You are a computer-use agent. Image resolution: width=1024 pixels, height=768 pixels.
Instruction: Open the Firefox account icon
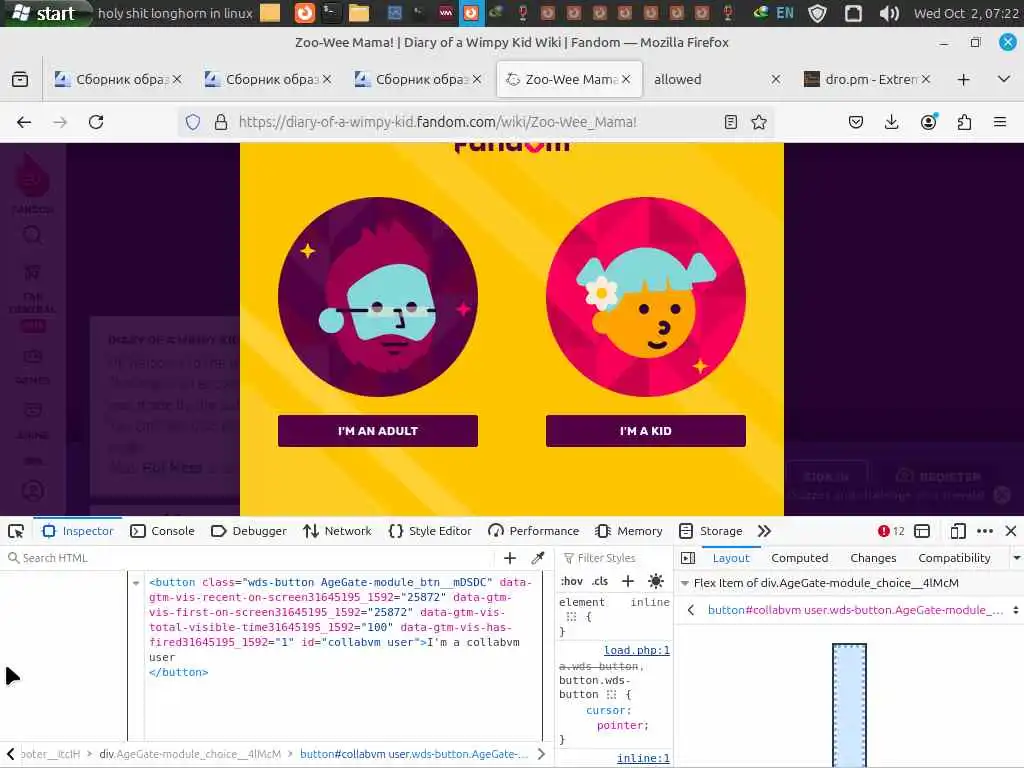[928, 122]
